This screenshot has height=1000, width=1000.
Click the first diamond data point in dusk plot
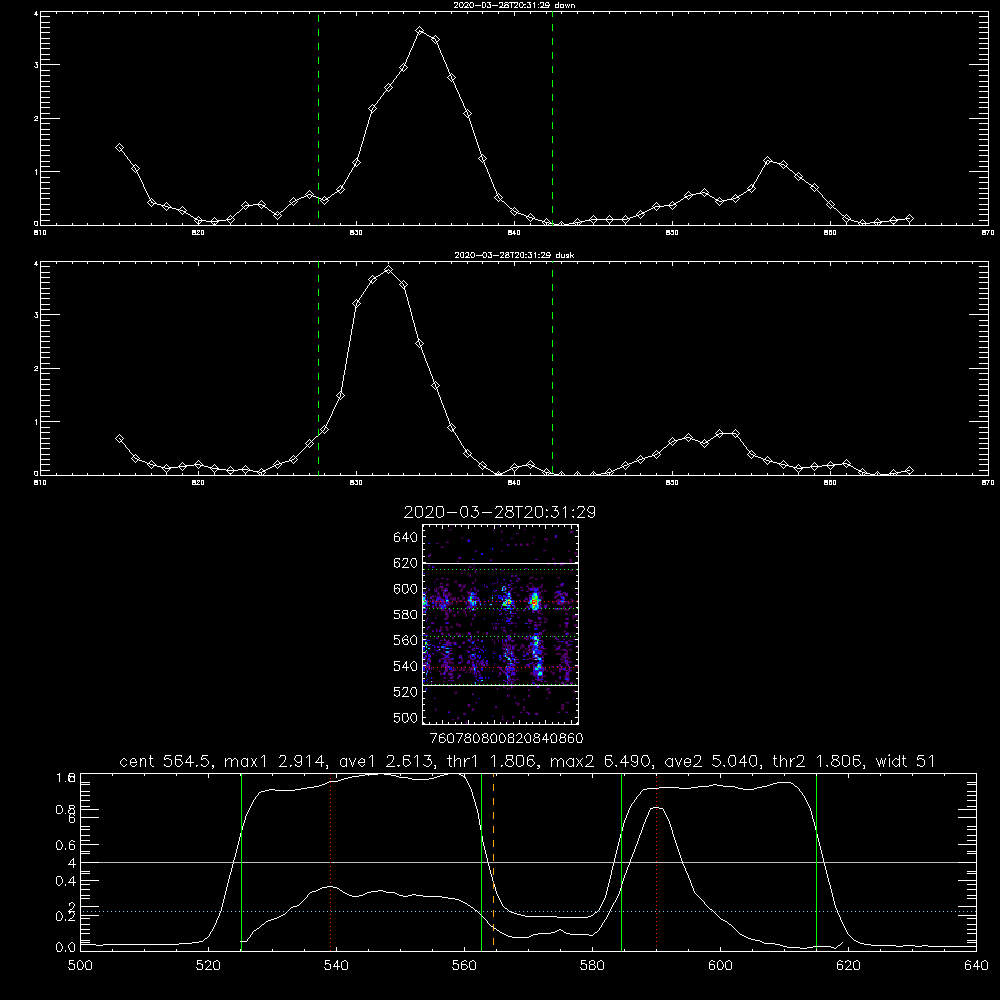pyautogui.click(x=119, y=439)
